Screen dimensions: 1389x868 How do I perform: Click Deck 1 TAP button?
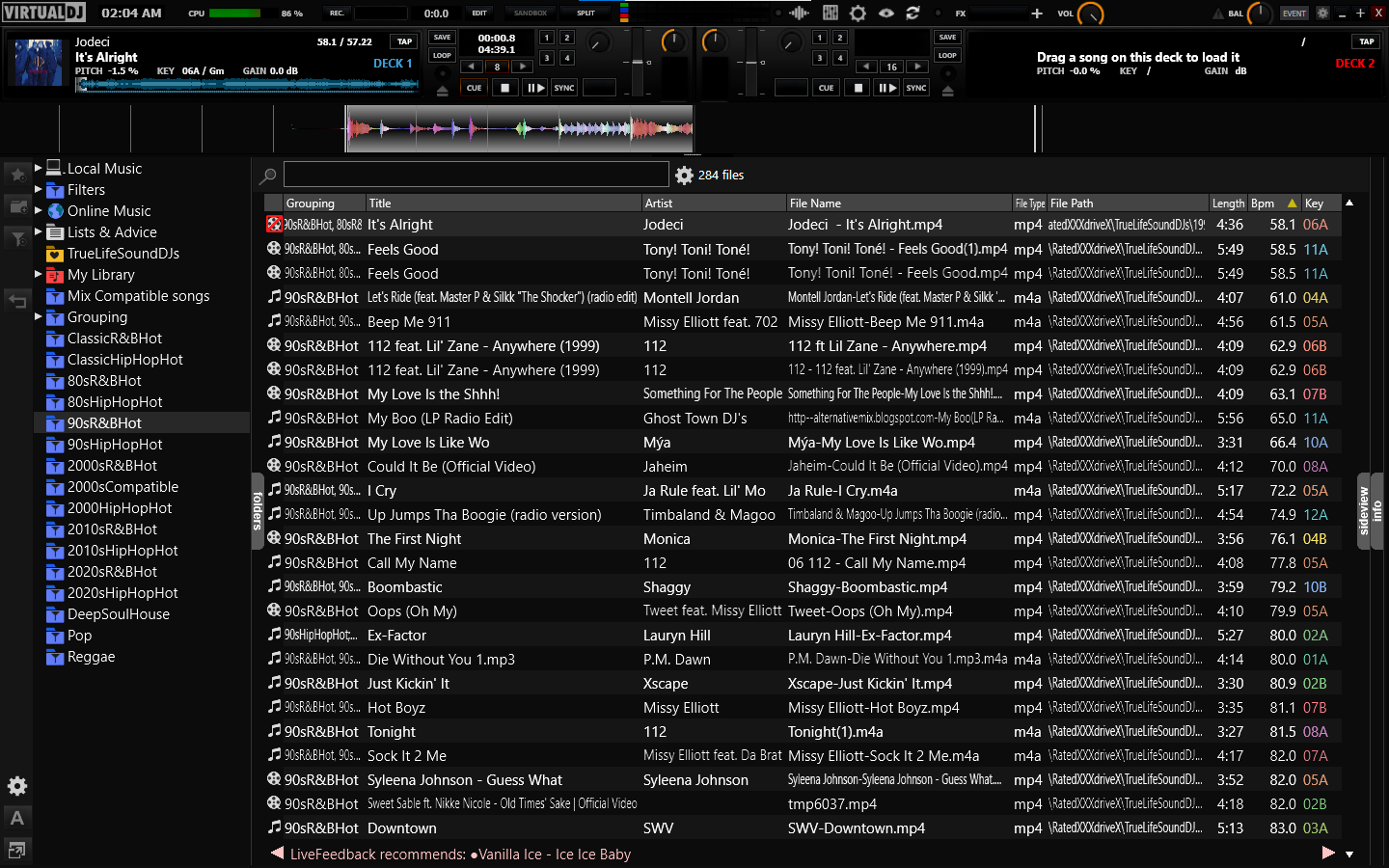[x=404, y=41]
